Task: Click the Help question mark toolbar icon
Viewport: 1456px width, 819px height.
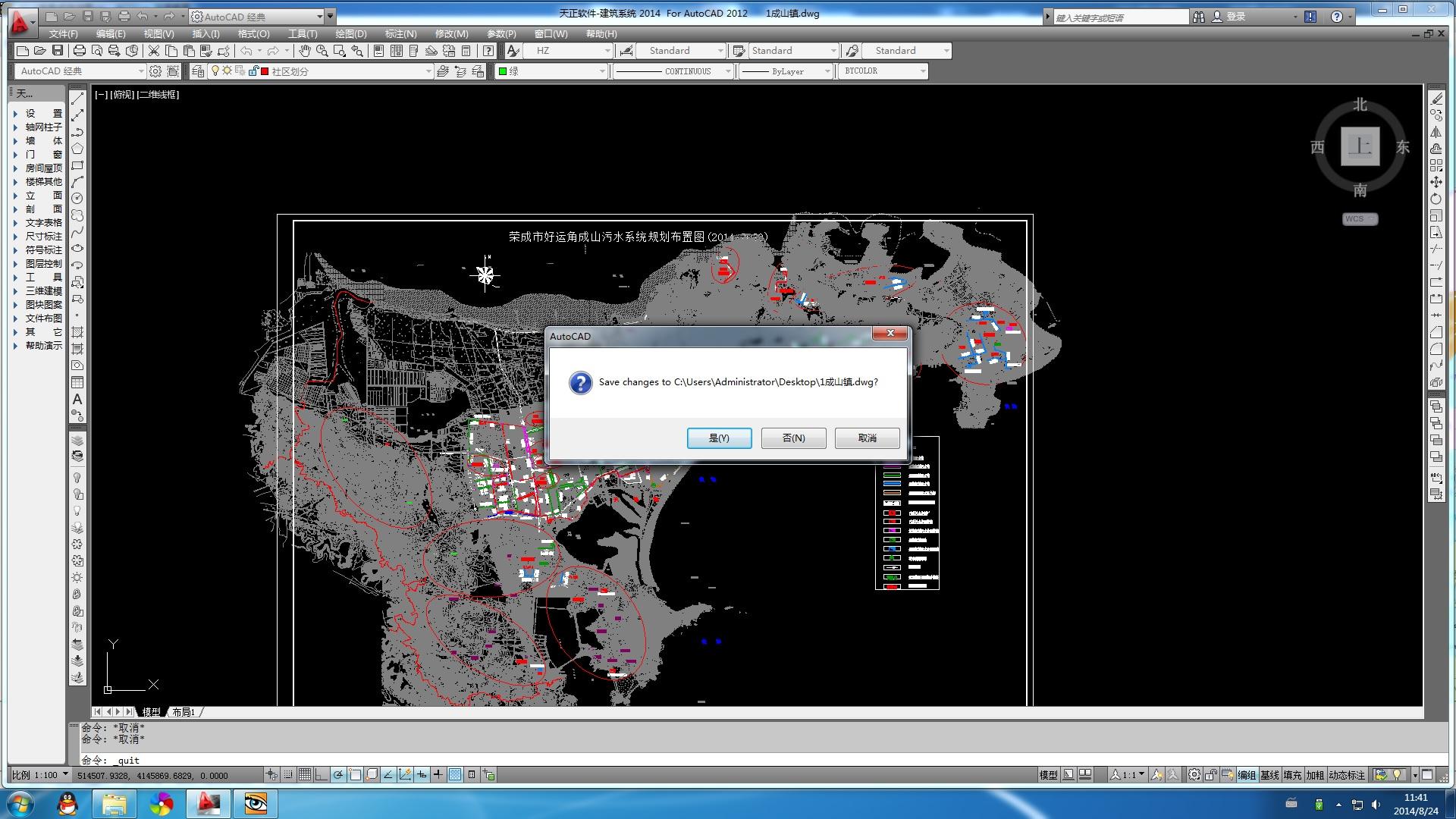Action: (x=488, y=51)
